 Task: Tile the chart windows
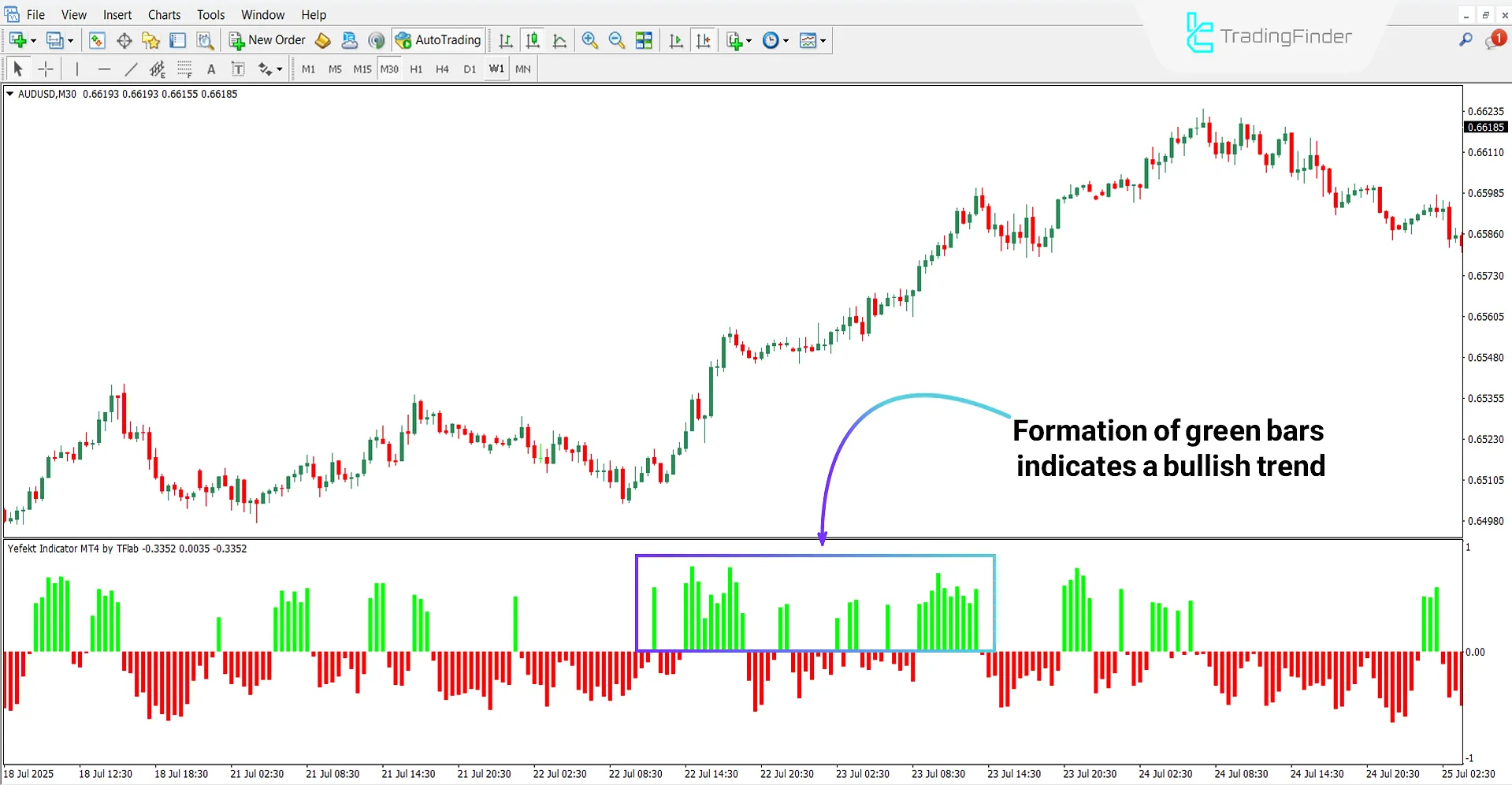pyautogui.click(x=644, y=40)
